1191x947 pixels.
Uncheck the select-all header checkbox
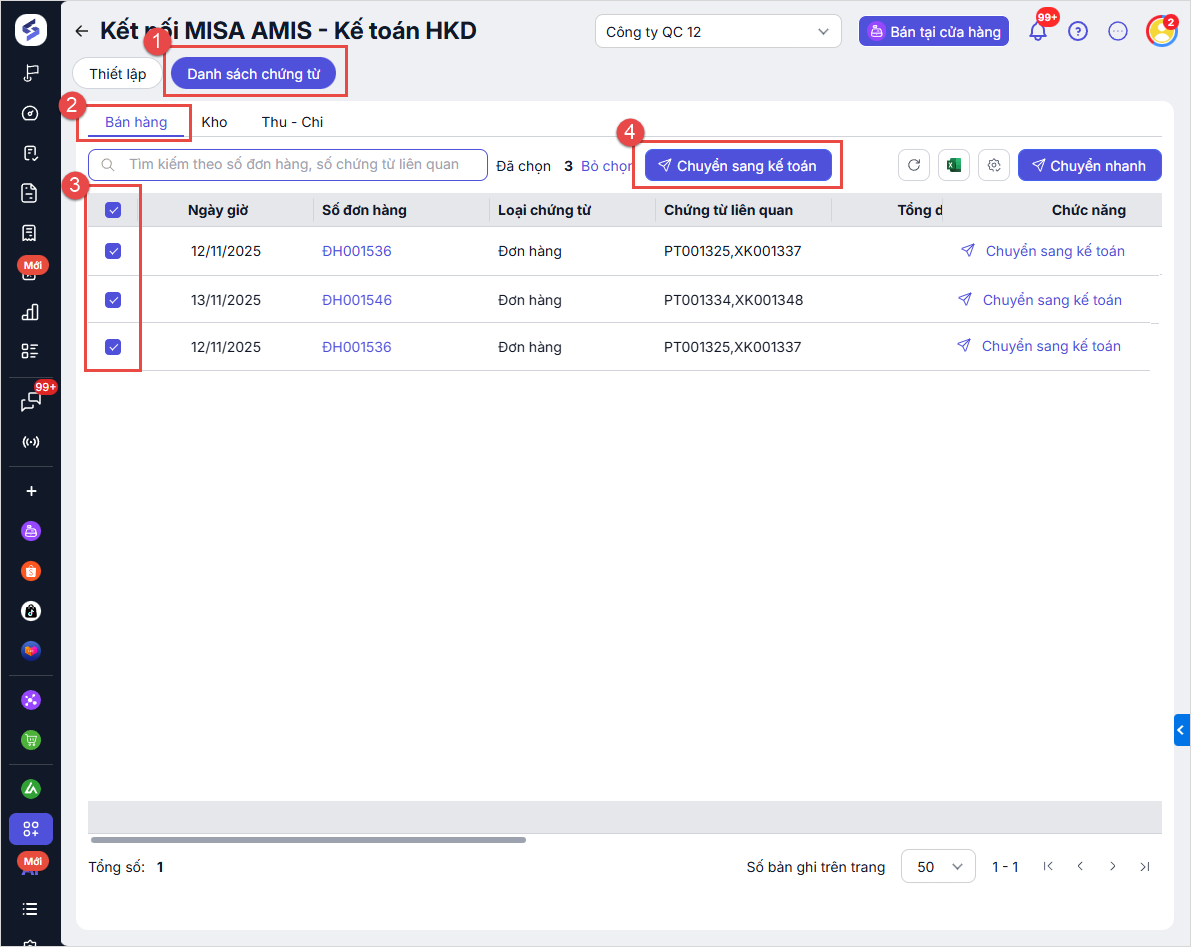pos(113,210)
